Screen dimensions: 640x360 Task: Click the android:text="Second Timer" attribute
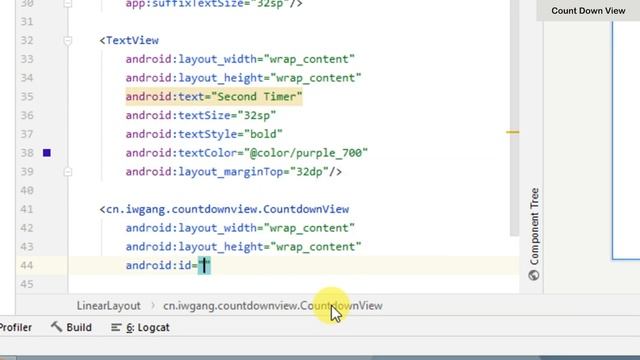tap(214, 97)
